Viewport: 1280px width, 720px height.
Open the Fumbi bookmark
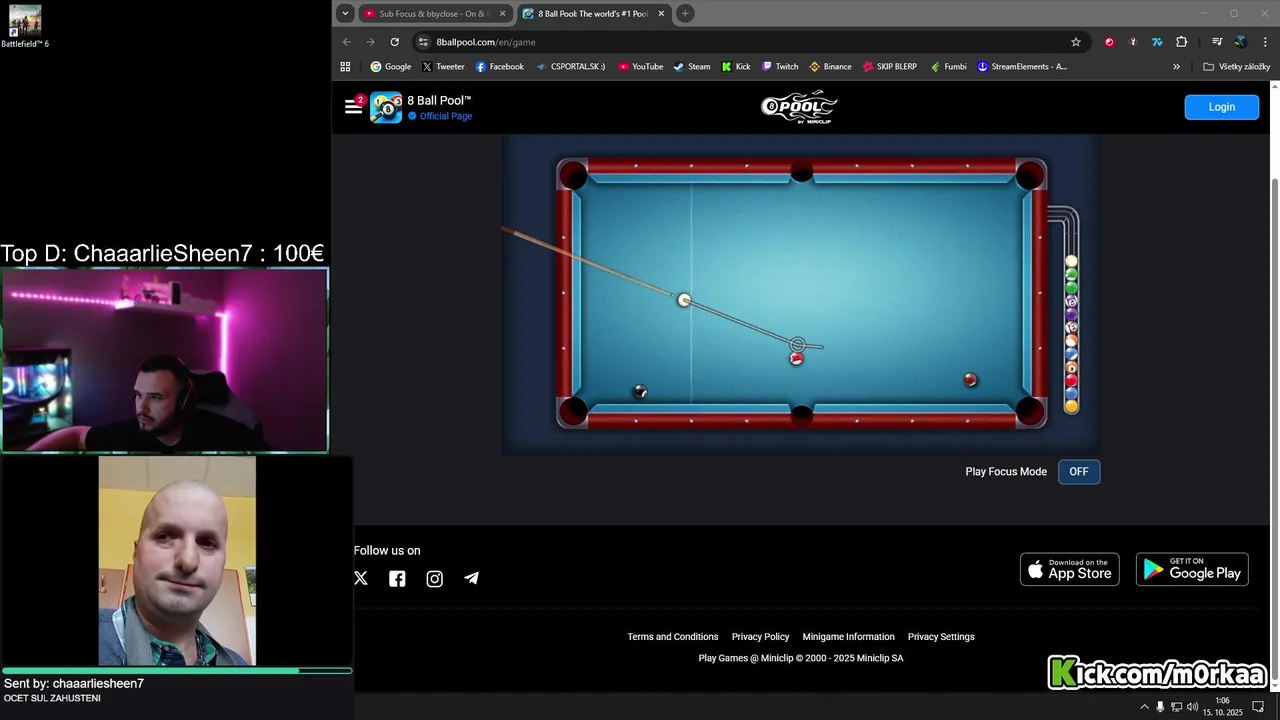pos(948,67)
